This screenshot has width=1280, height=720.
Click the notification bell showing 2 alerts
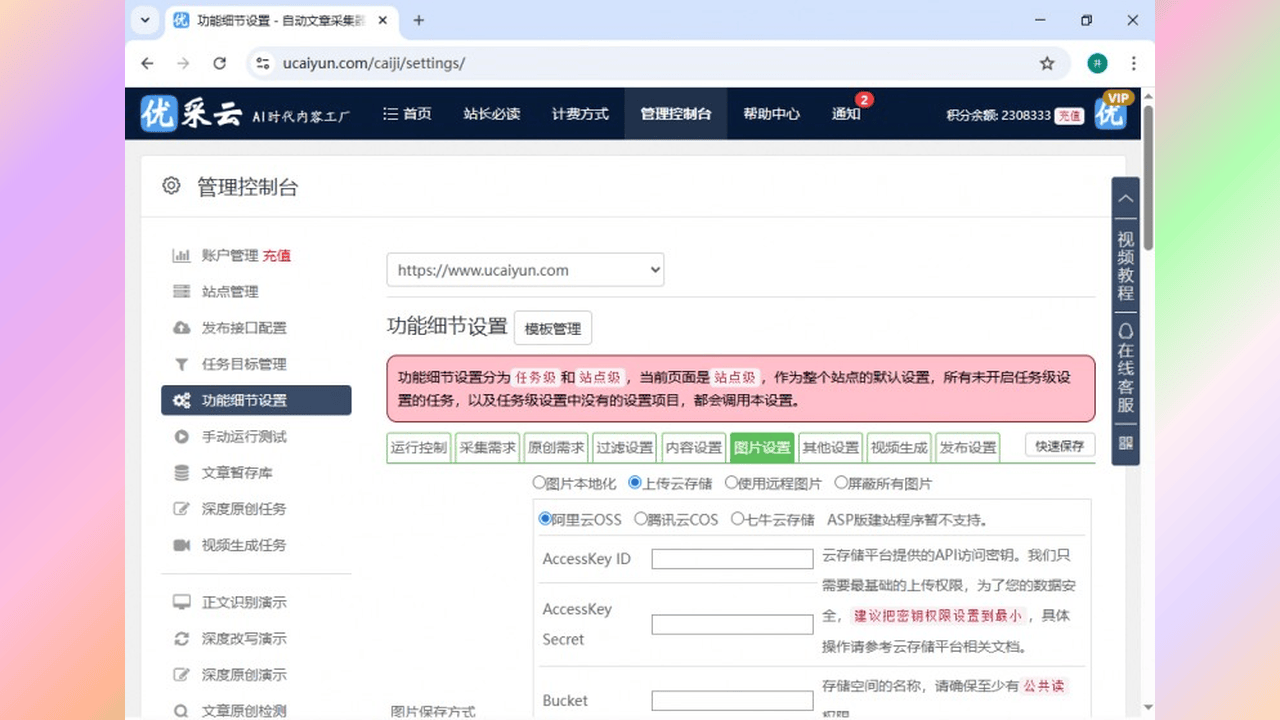pos(846,113)
